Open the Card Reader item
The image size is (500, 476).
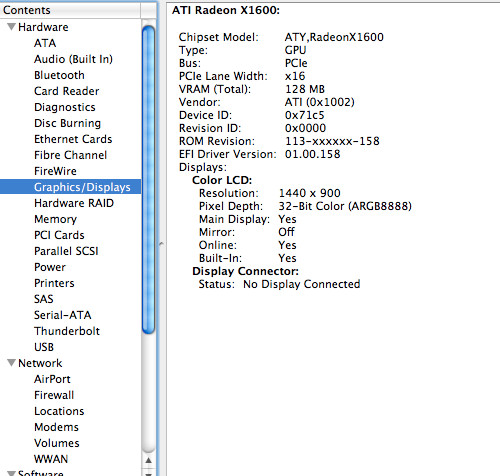[x=67, y=91]
